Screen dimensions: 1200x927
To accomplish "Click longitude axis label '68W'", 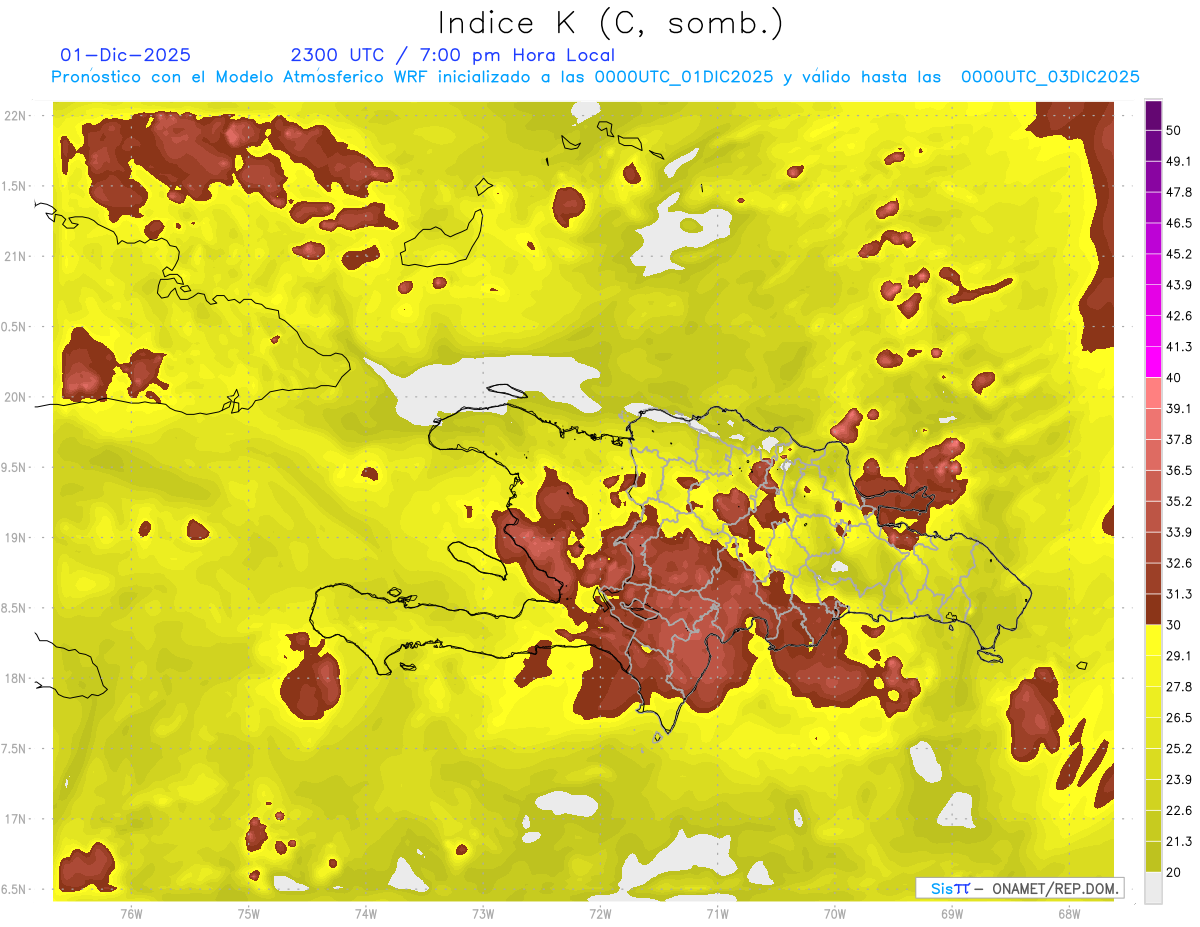I will pyautogui.click(x=1069, y=914).
